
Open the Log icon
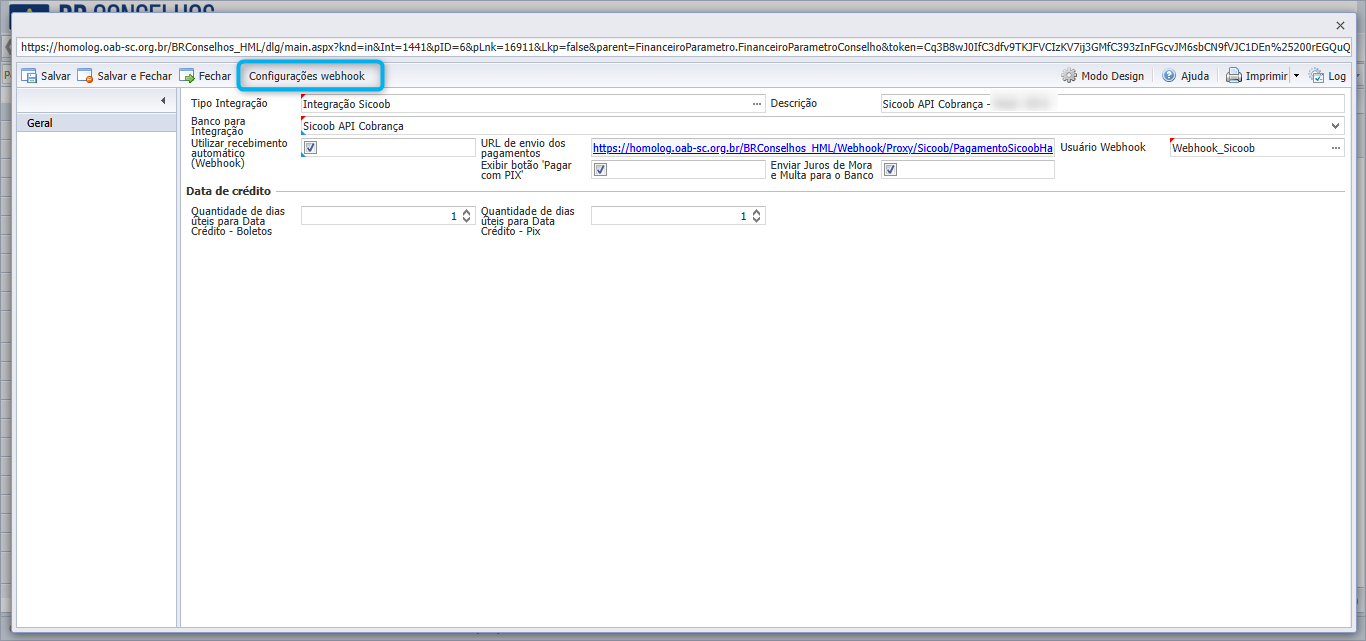(x=1316, y=76)
